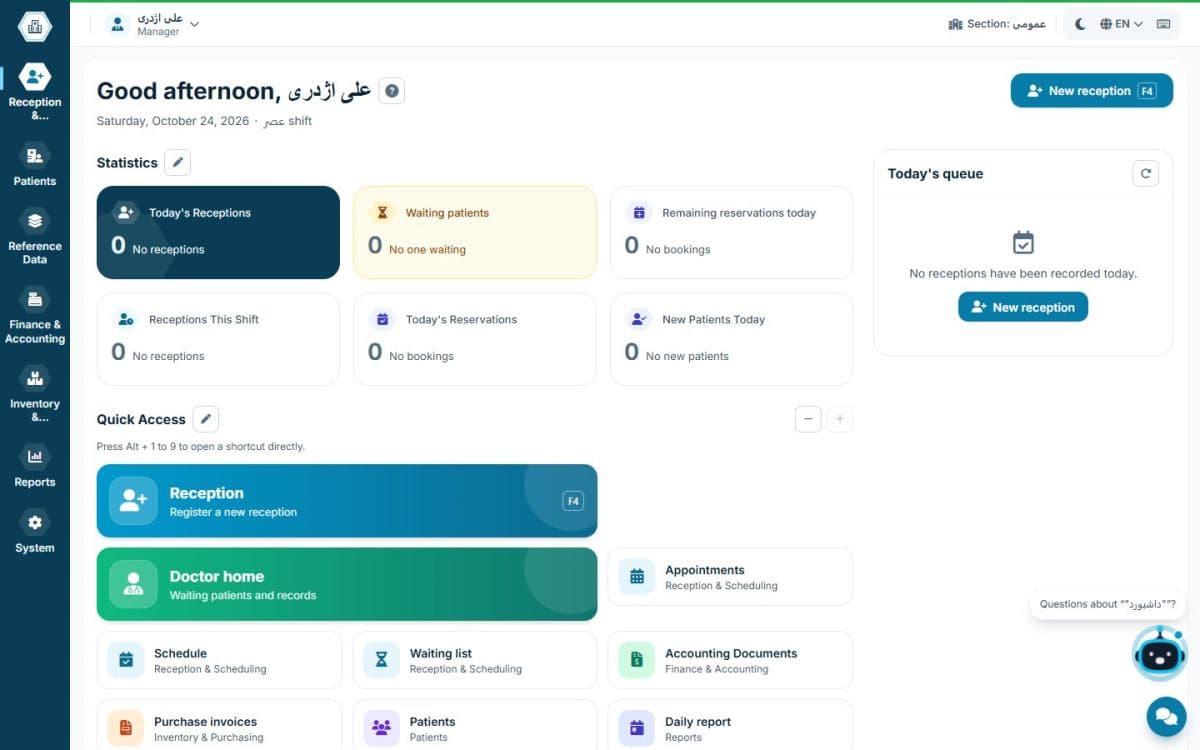
Task: Open Schedule quick access shortcut
Action: click(x=219, y=660)
